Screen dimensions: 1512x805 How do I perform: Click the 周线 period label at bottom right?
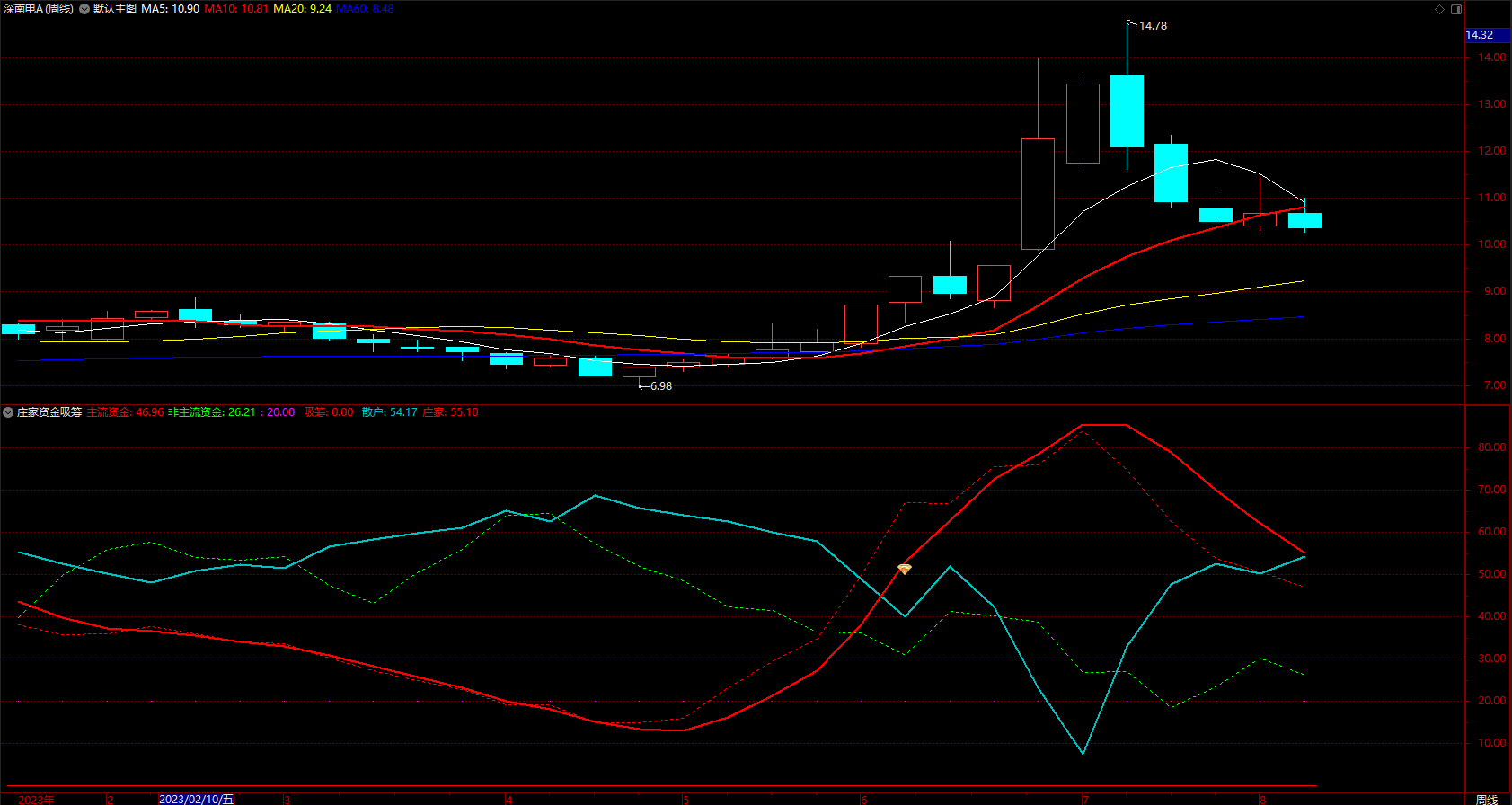[1487, 799]
